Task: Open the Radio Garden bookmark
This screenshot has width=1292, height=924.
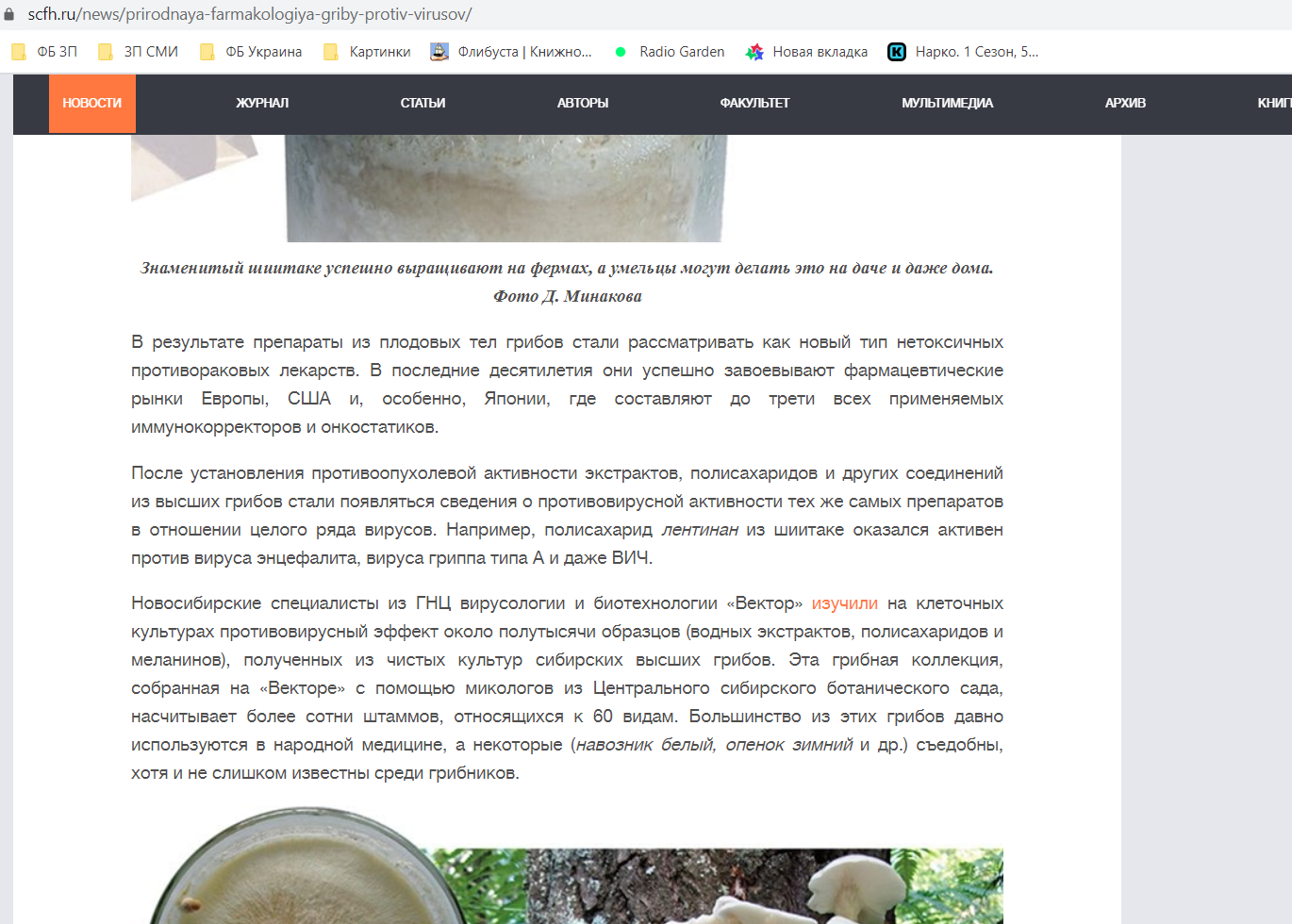Action: click(671, 52)
